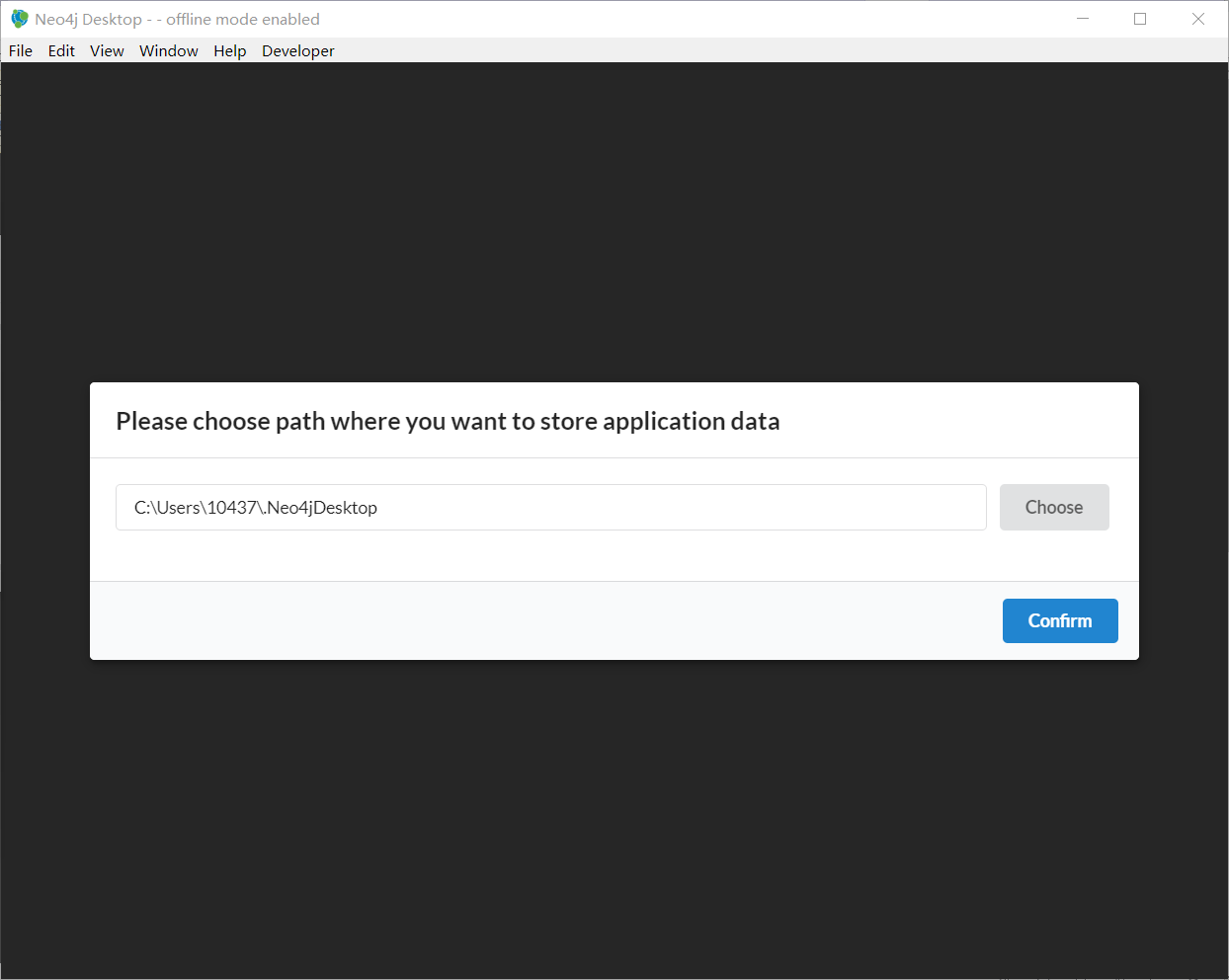Viewport: 1229px width, 980px height.
Task: Click the dialog heading about storing application data
Action: coord(448,421)
